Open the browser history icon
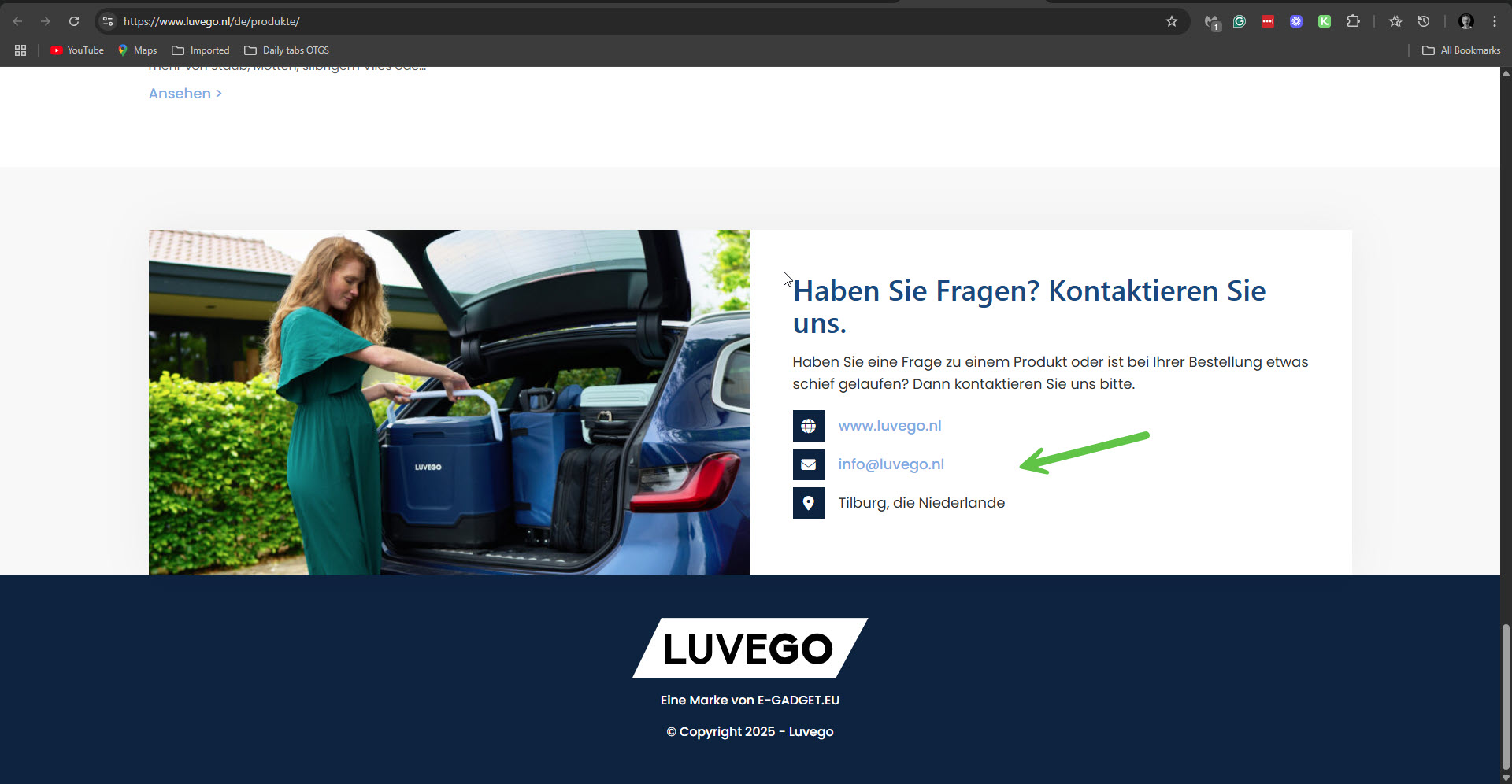 [x=1424, y=21]
